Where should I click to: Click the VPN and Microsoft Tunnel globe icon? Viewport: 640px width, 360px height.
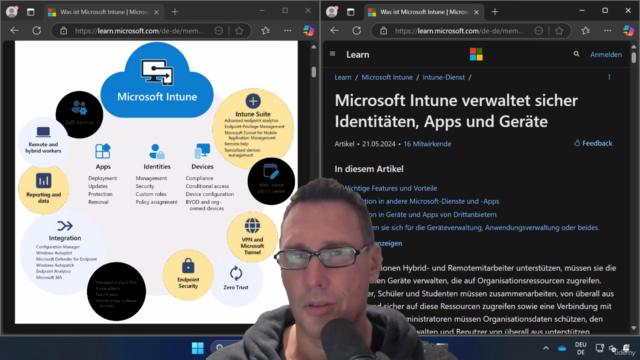click(252, 225)
